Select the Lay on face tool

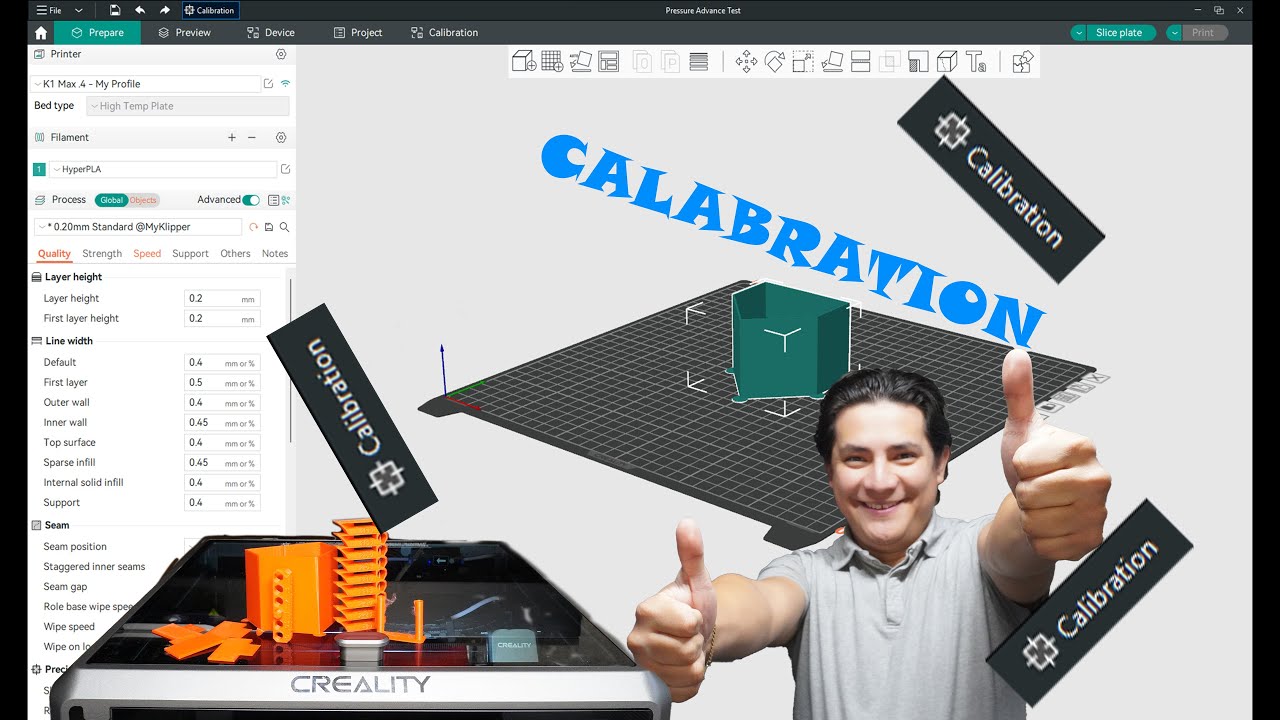(832, 62)
